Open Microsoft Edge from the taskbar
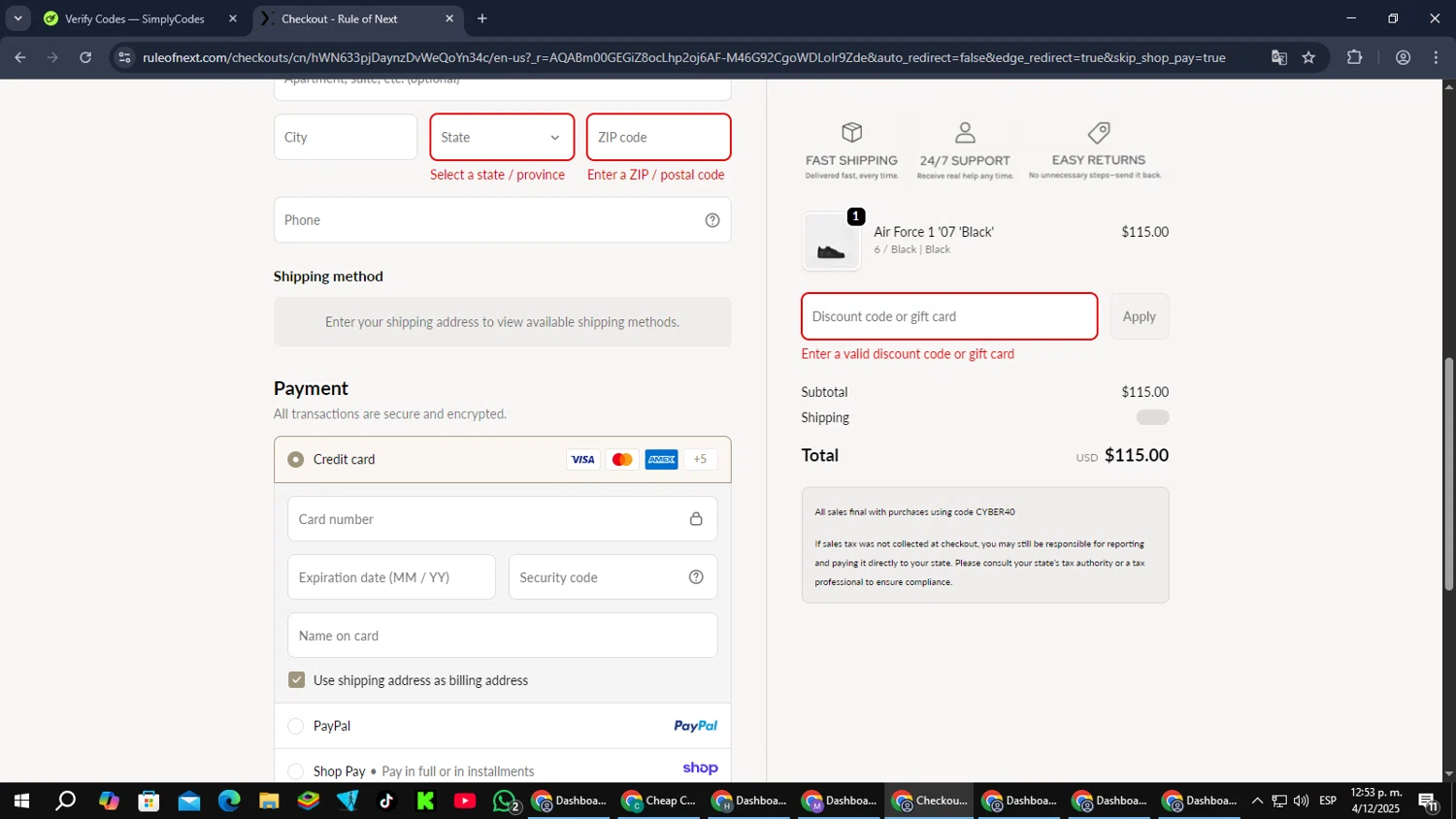This screenshot has height=819, width=1456. (x=229, y=801)
